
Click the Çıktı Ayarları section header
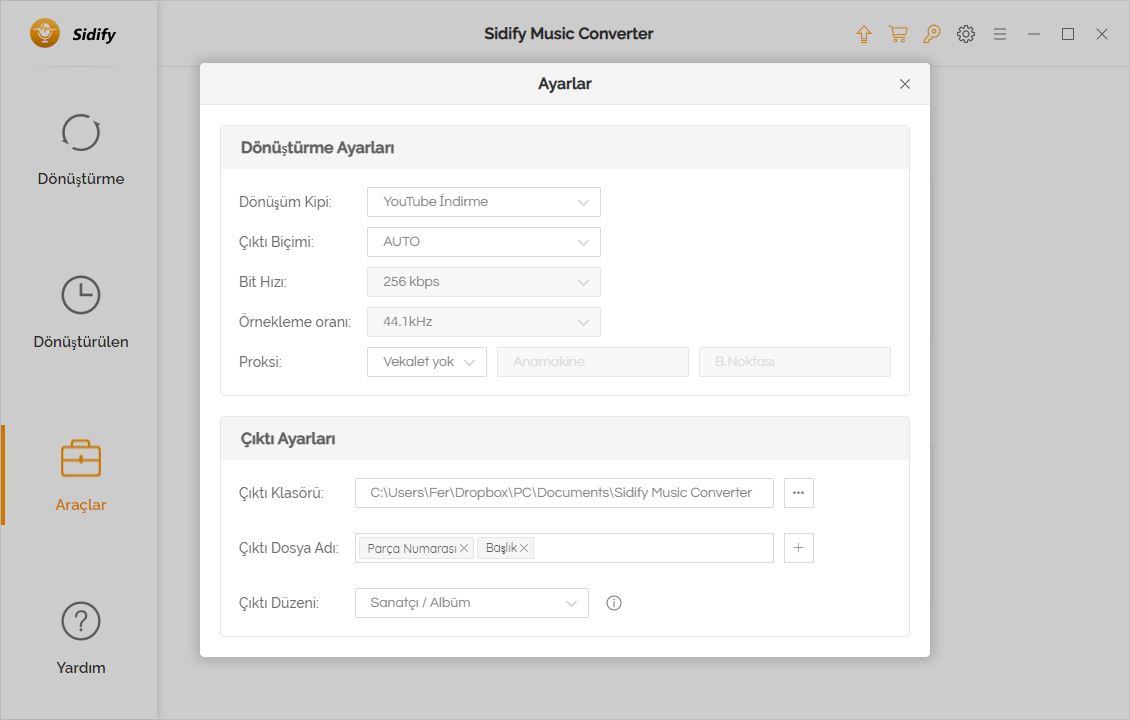point(565,439)
